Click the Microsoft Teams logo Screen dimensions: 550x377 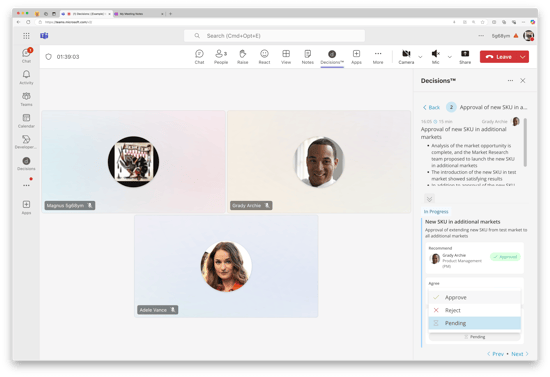point(44,36)
